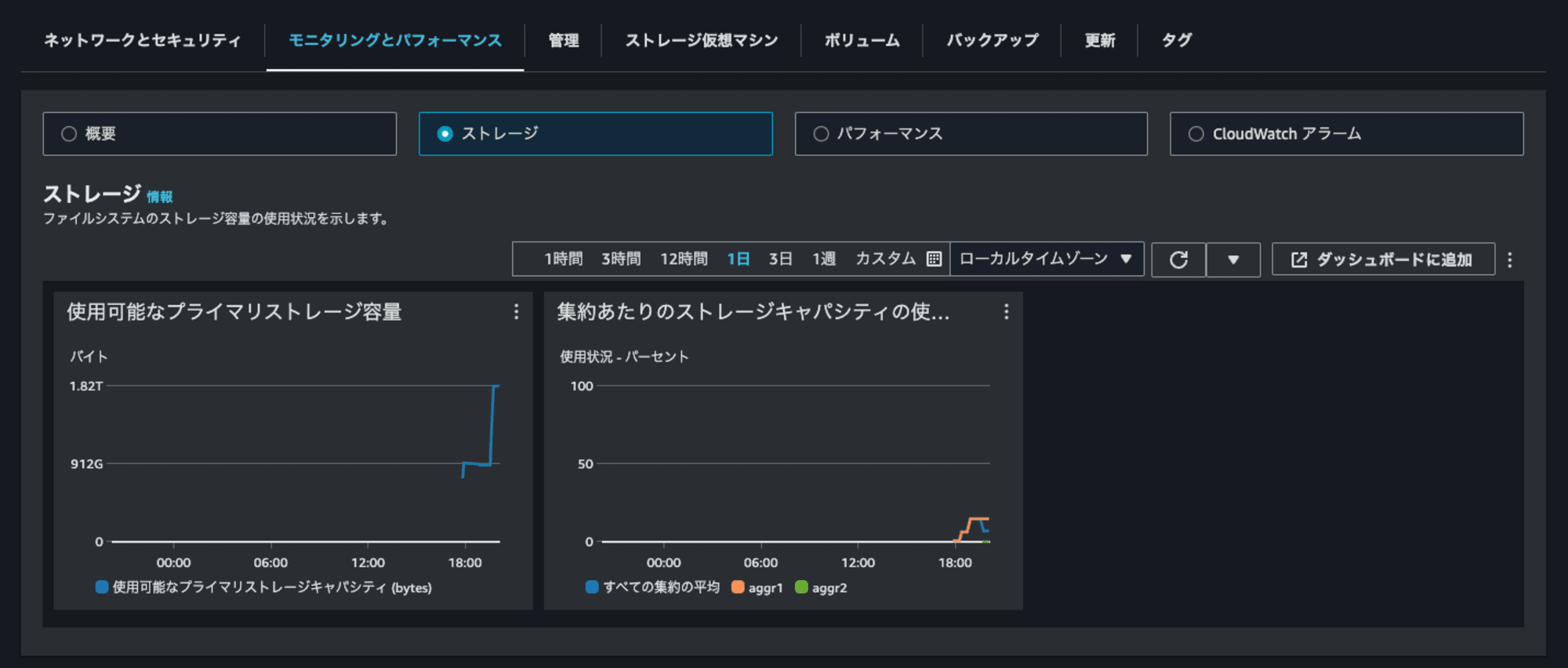Open the 管理 tab
This screenshot has width=1568, height=668.
coord(563,40)
